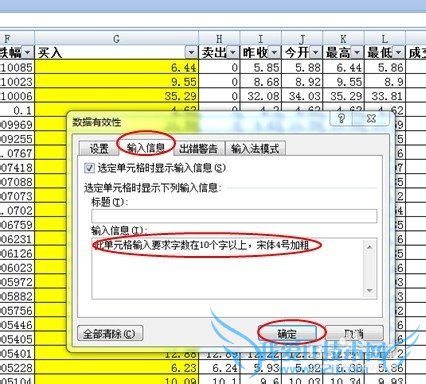Select column K header
The image size is (426, 384).
point(343,39)
